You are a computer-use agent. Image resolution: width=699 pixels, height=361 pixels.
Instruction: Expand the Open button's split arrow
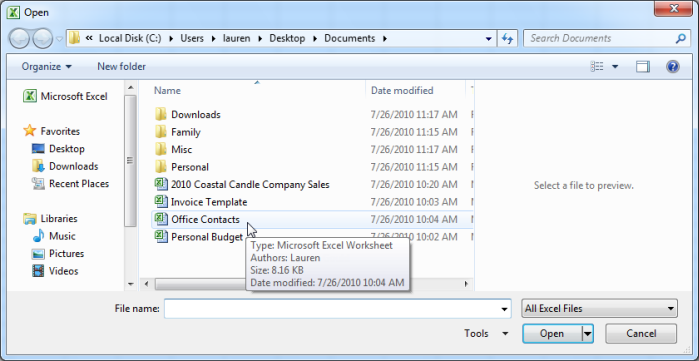pos(588,333)
